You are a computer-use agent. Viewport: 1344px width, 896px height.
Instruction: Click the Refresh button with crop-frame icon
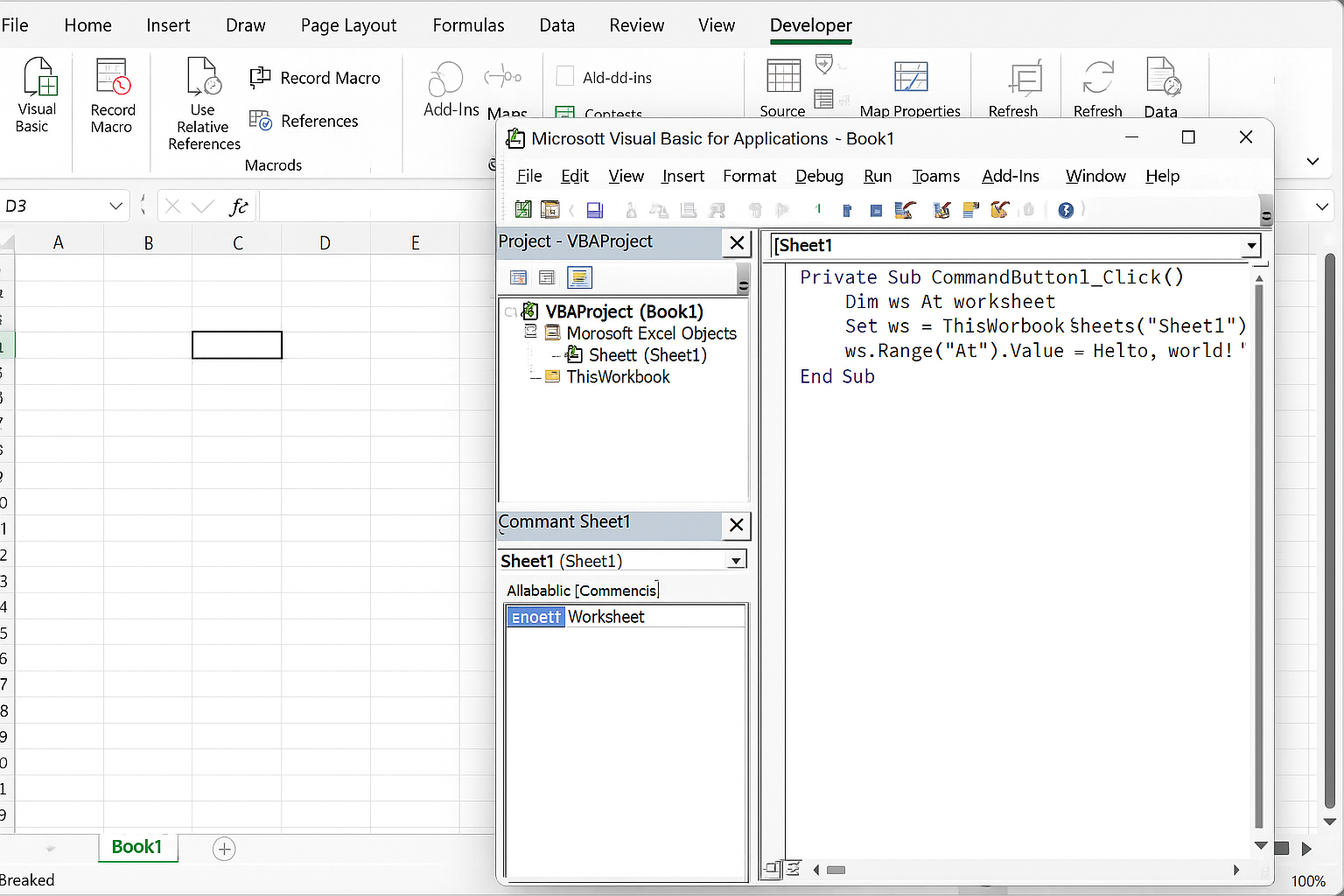(1013, 87)
